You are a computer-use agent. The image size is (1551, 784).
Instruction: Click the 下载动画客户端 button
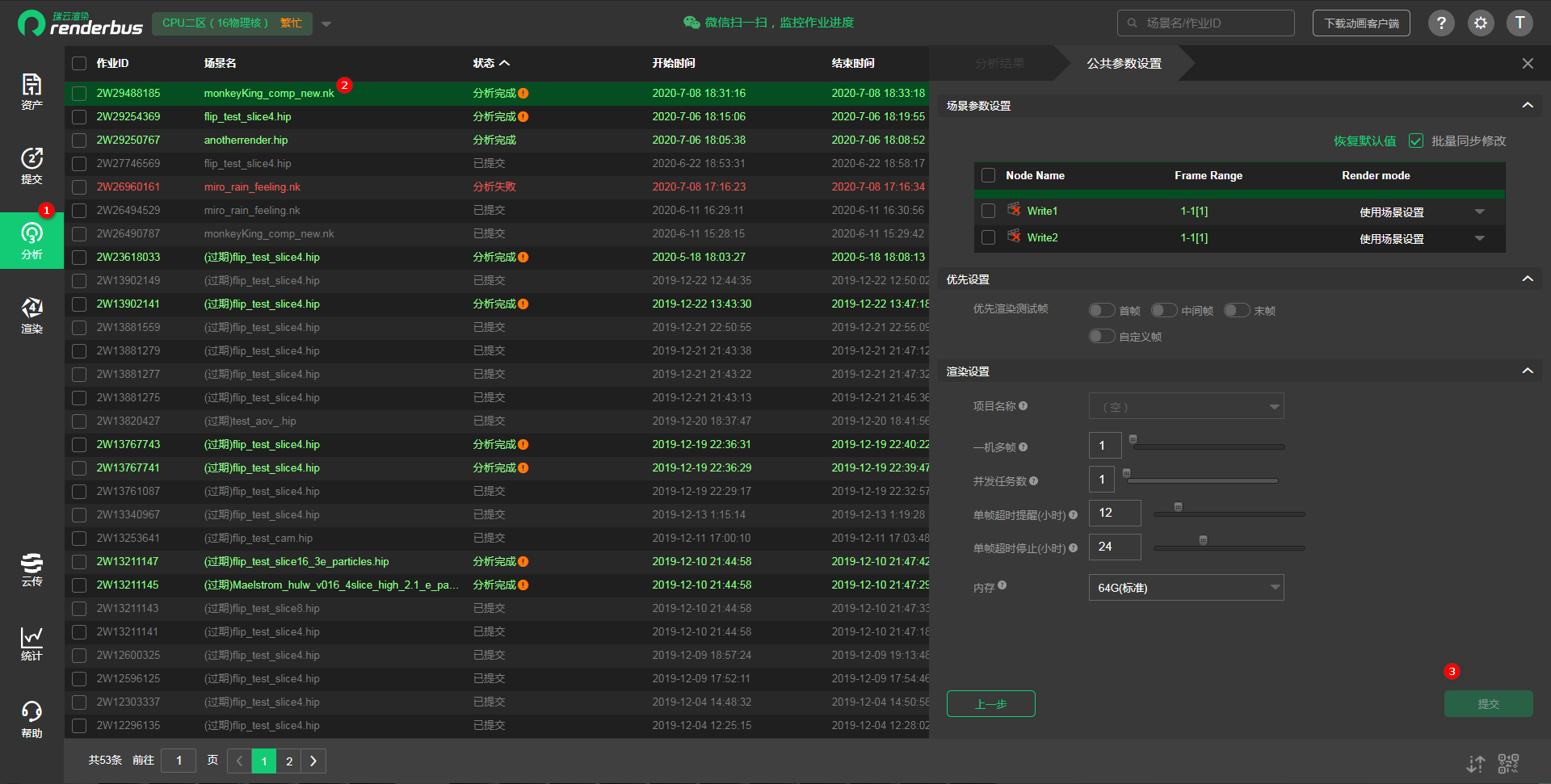(1361, 23)
